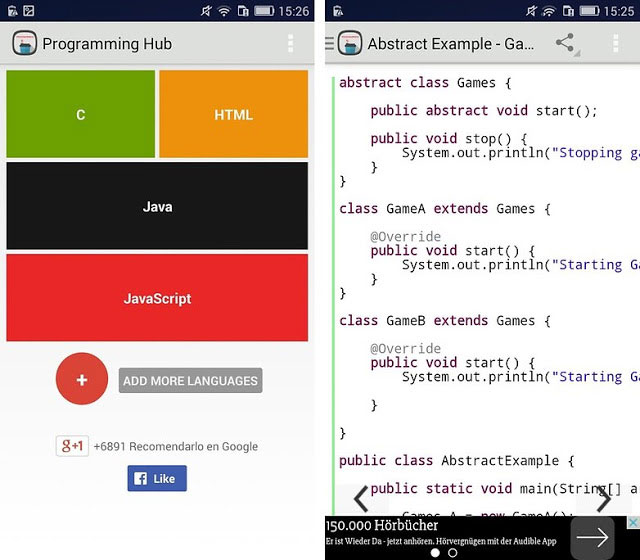Click 'abstract class Games {' code line
Viewport: 640px width, 560px height.
(x=425, y=83)
